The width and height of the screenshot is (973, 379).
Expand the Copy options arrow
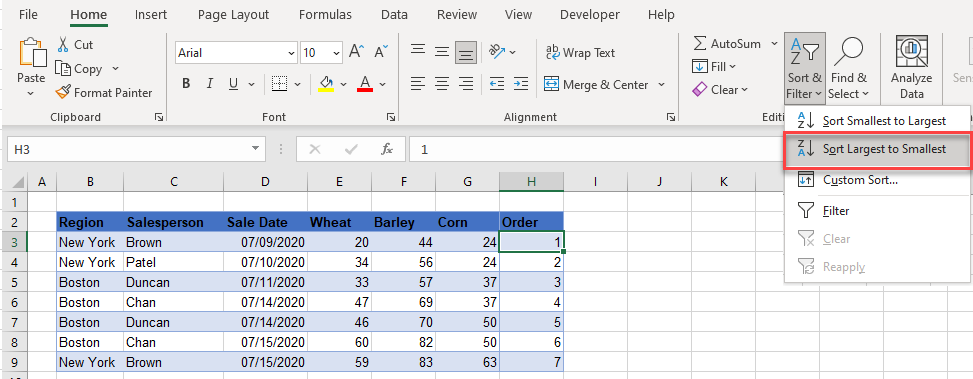[x=115, y=69]
